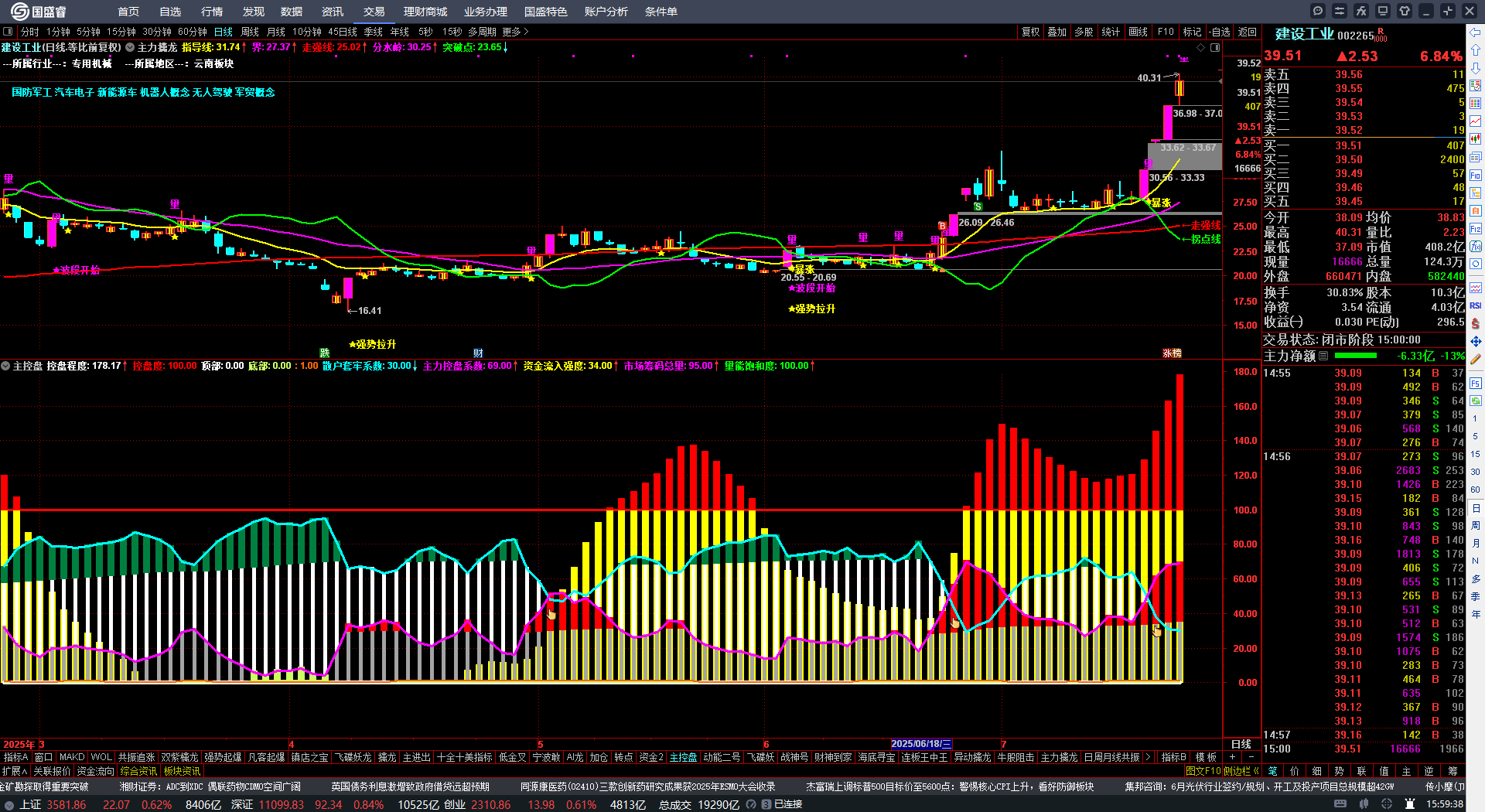Click the 返回 return button
Screen dimensions: 1485x812
tap(1248, 32)
